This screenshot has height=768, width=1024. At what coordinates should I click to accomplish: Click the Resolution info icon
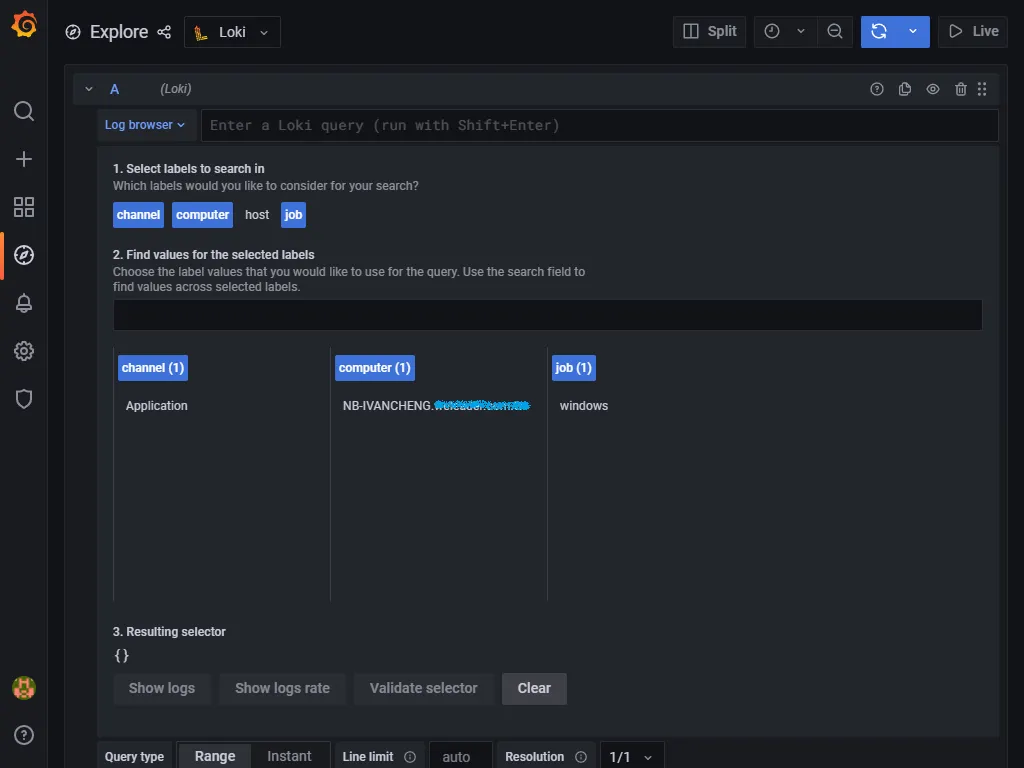click(581, 756)
